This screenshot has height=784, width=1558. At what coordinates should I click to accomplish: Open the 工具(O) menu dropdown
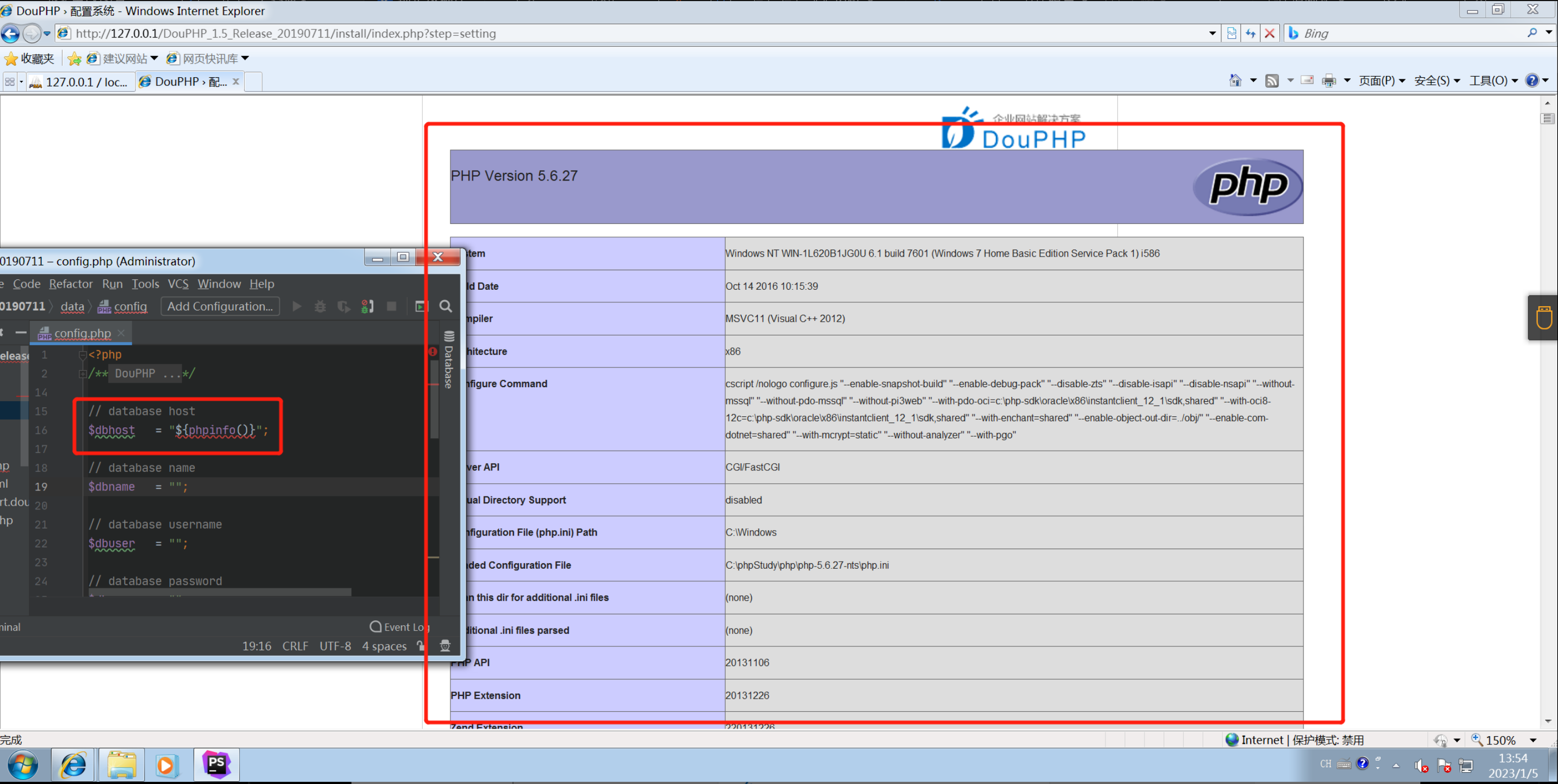tap(1493, 80)
